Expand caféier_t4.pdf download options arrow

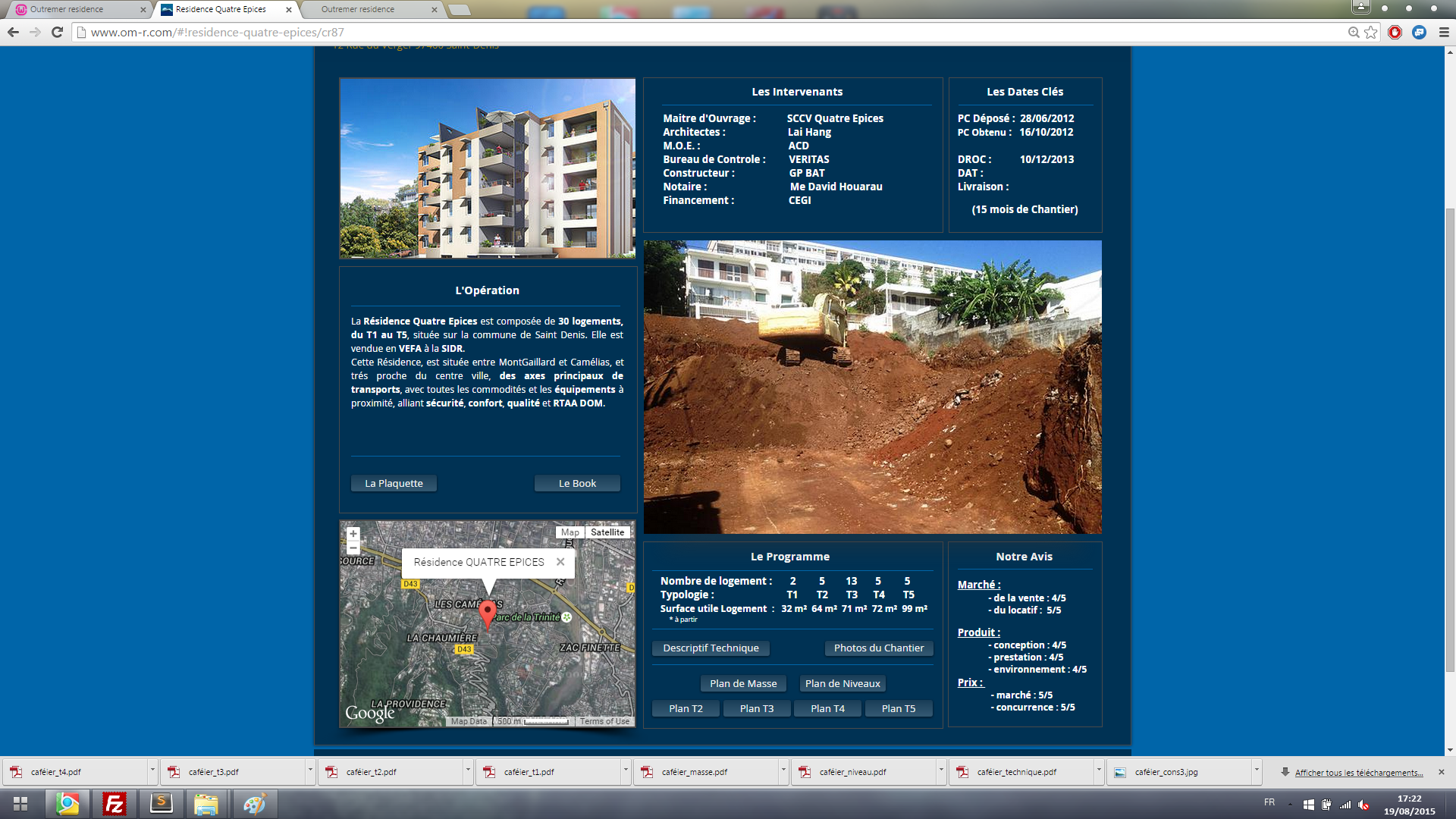tap(152, 770)
